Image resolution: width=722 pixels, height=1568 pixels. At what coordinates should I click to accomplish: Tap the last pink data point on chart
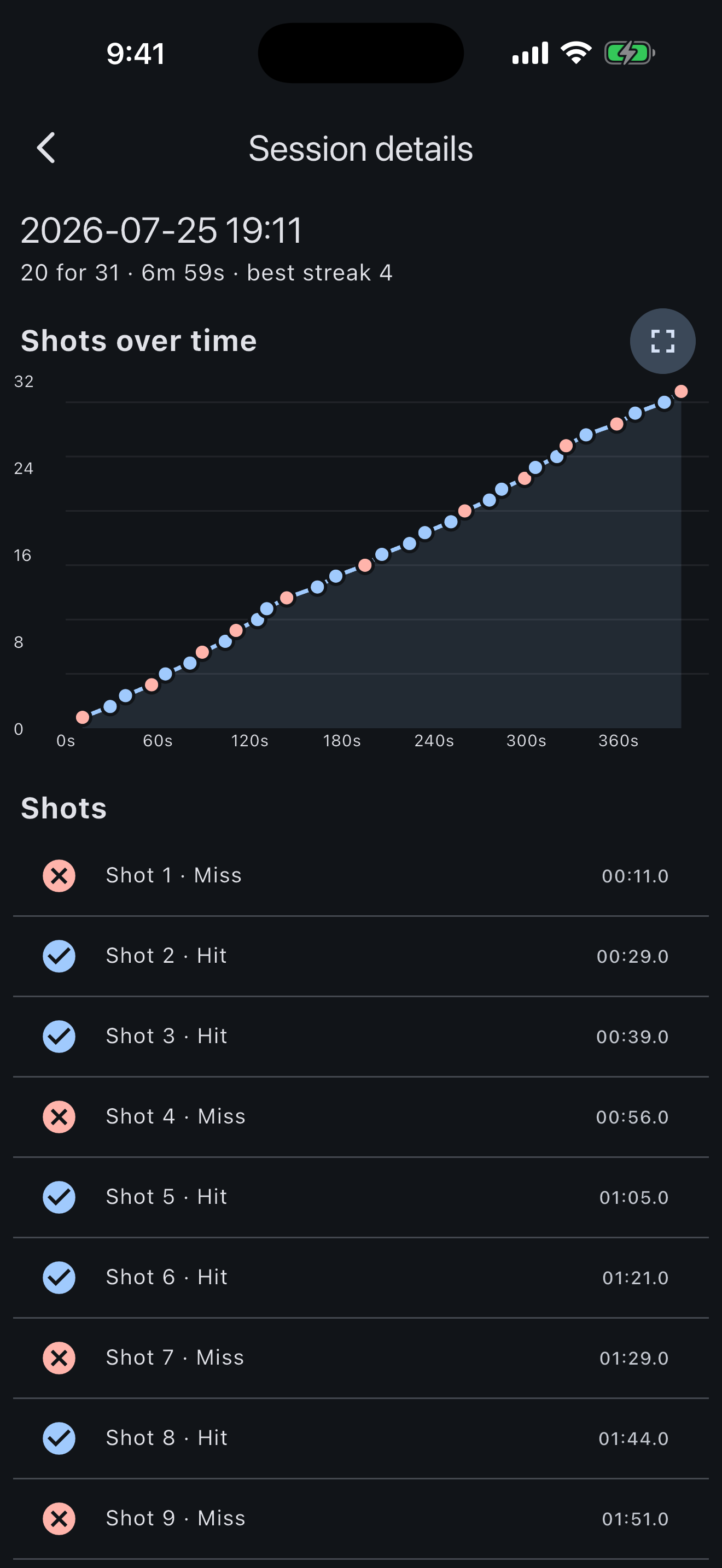(x=681, y=391)
